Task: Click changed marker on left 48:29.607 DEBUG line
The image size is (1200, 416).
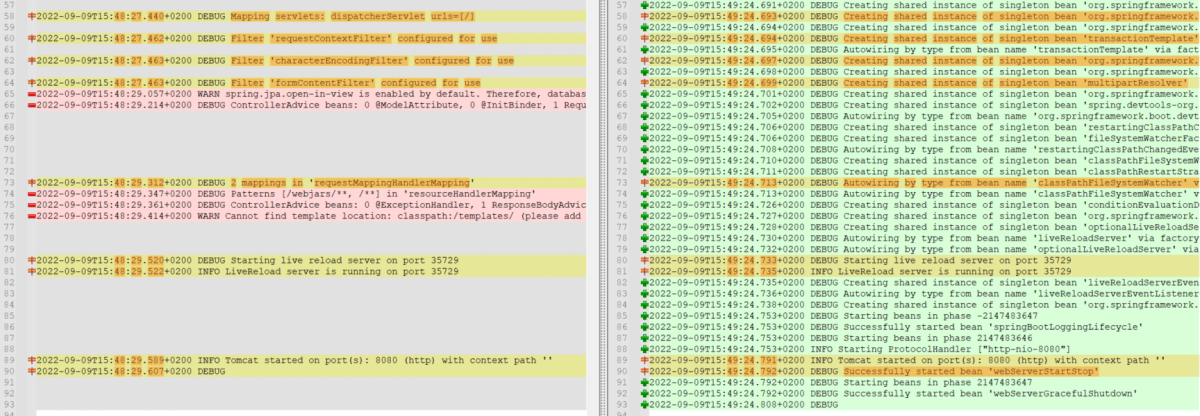Action: pos(33,371)
